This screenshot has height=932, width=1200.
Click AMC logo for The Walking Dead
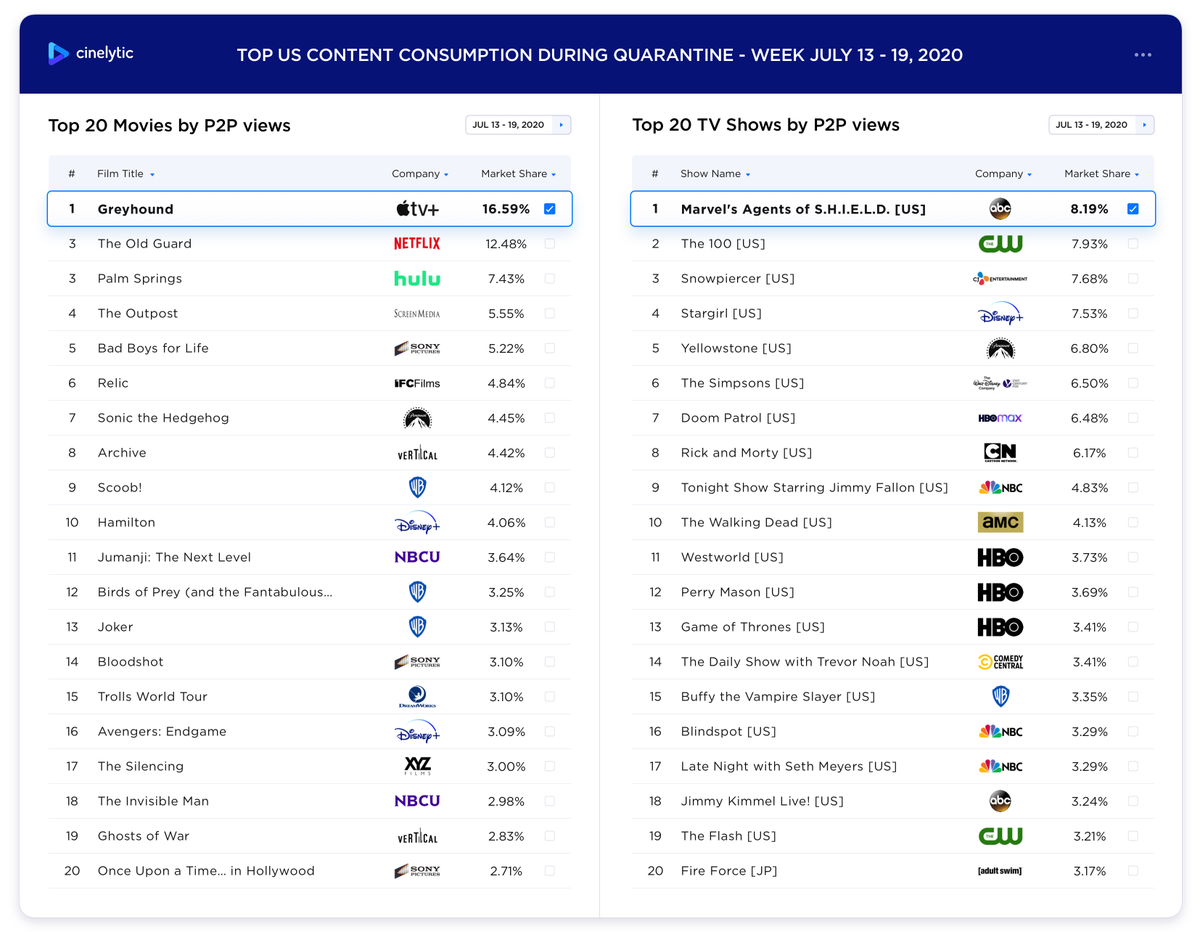[x=1000, y=522]
